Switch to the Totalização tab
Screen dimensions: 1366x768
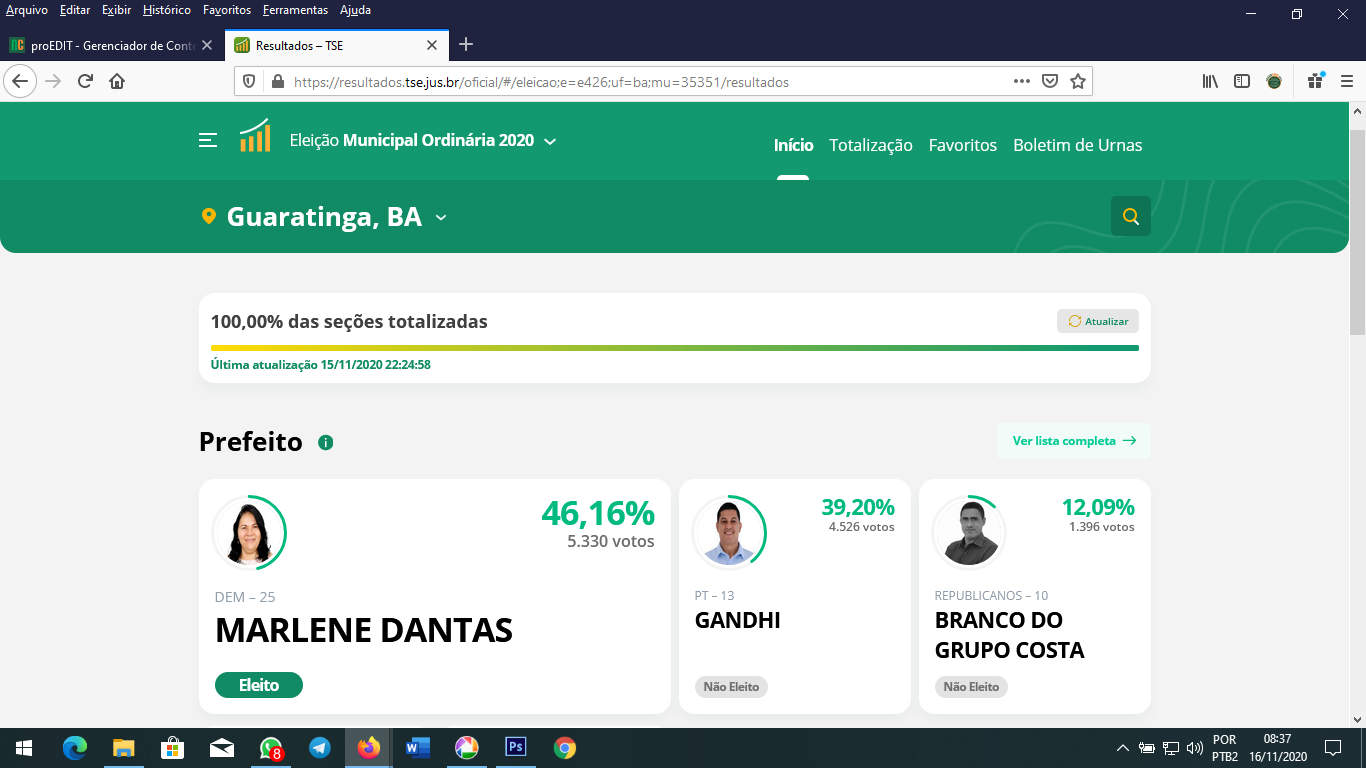[870, 145]
